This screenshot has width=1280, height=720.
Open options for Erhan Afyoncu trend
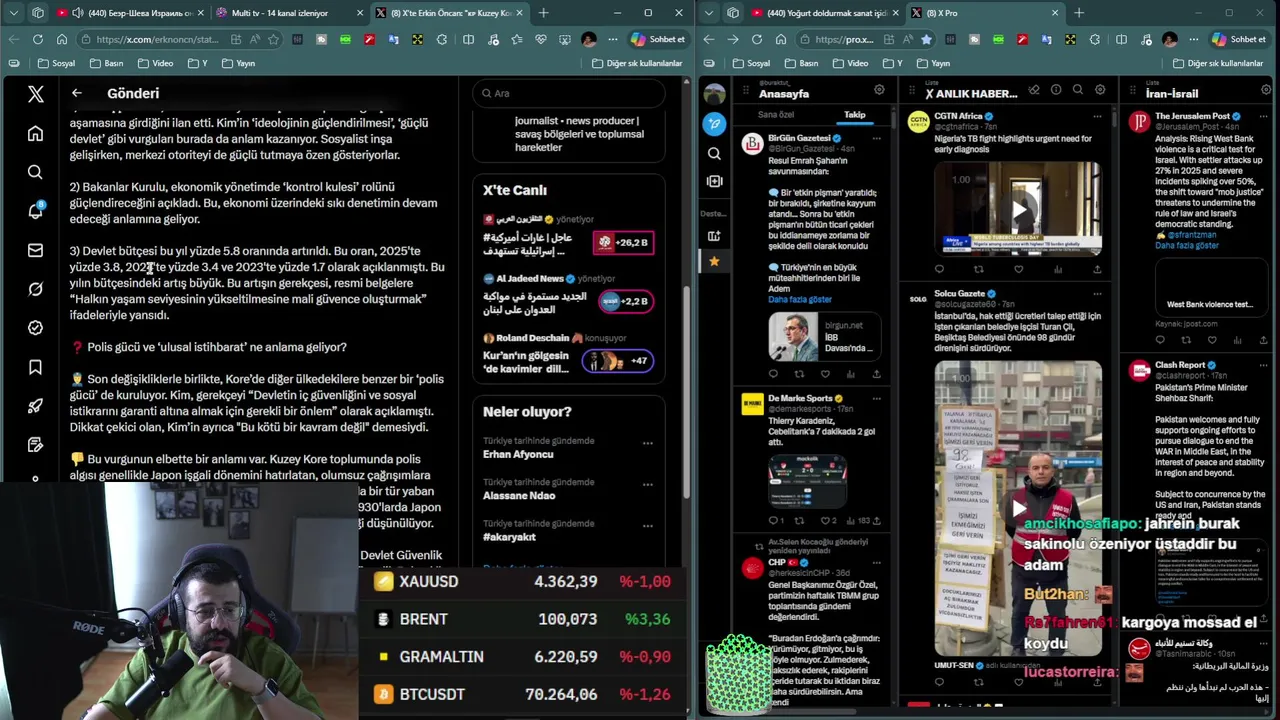[x=648, y=443]
